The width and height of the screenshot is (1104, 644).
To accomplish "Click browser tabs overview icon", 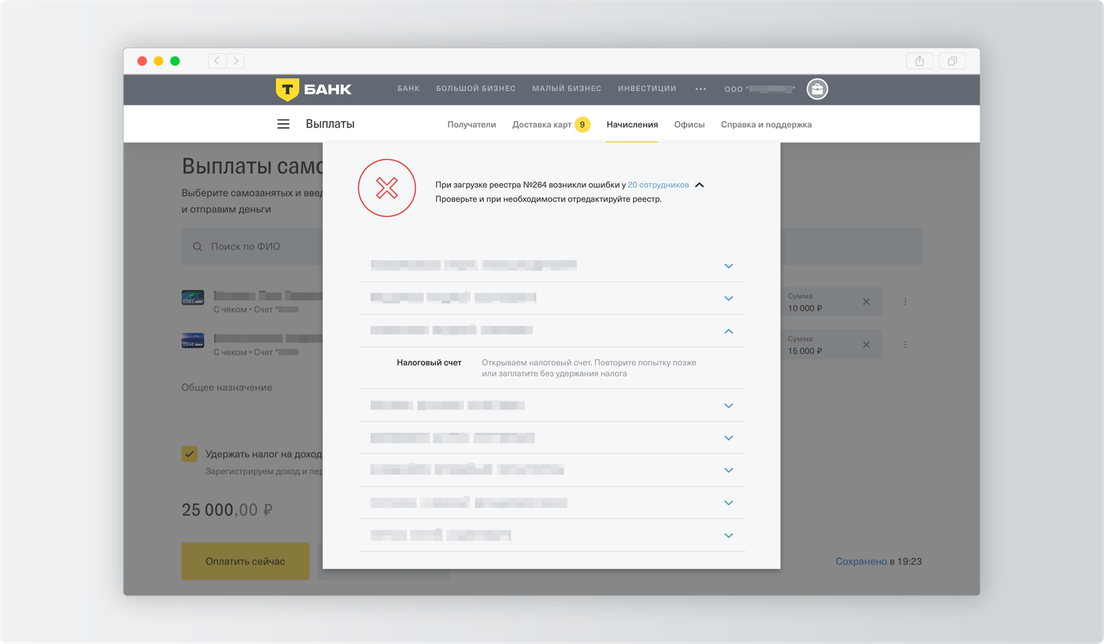I will [x=952, y=61].
